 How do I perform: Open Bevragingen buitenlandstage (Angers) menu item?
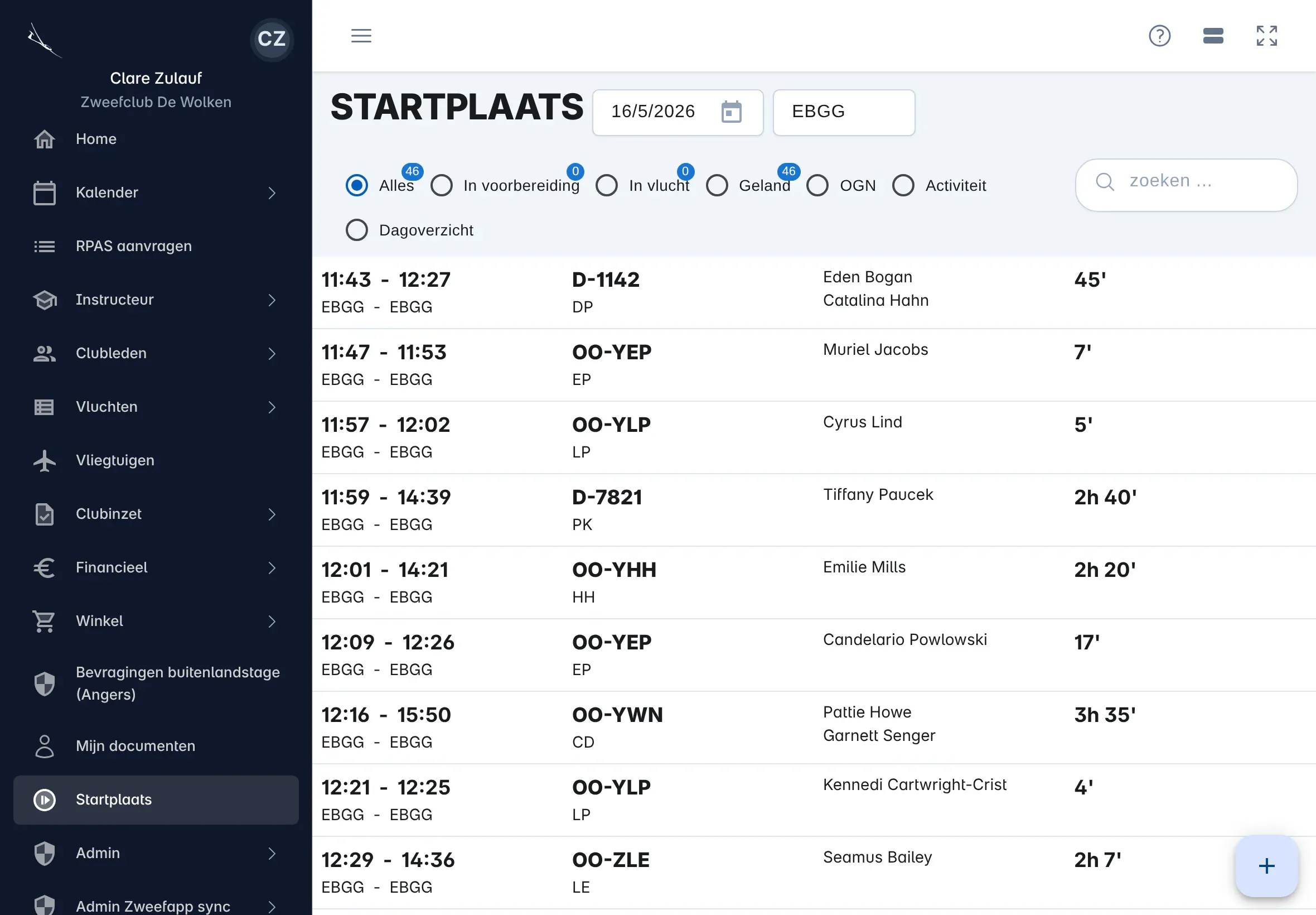(156, 683)
